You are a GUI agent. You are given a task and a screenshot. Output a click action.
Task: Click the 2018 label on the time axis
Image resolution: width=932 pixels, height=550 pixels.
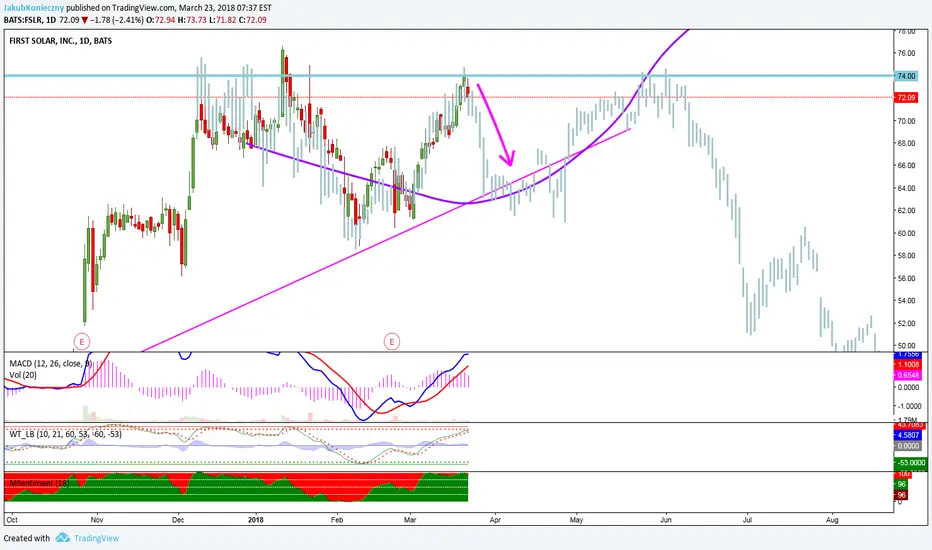(256, 520)
